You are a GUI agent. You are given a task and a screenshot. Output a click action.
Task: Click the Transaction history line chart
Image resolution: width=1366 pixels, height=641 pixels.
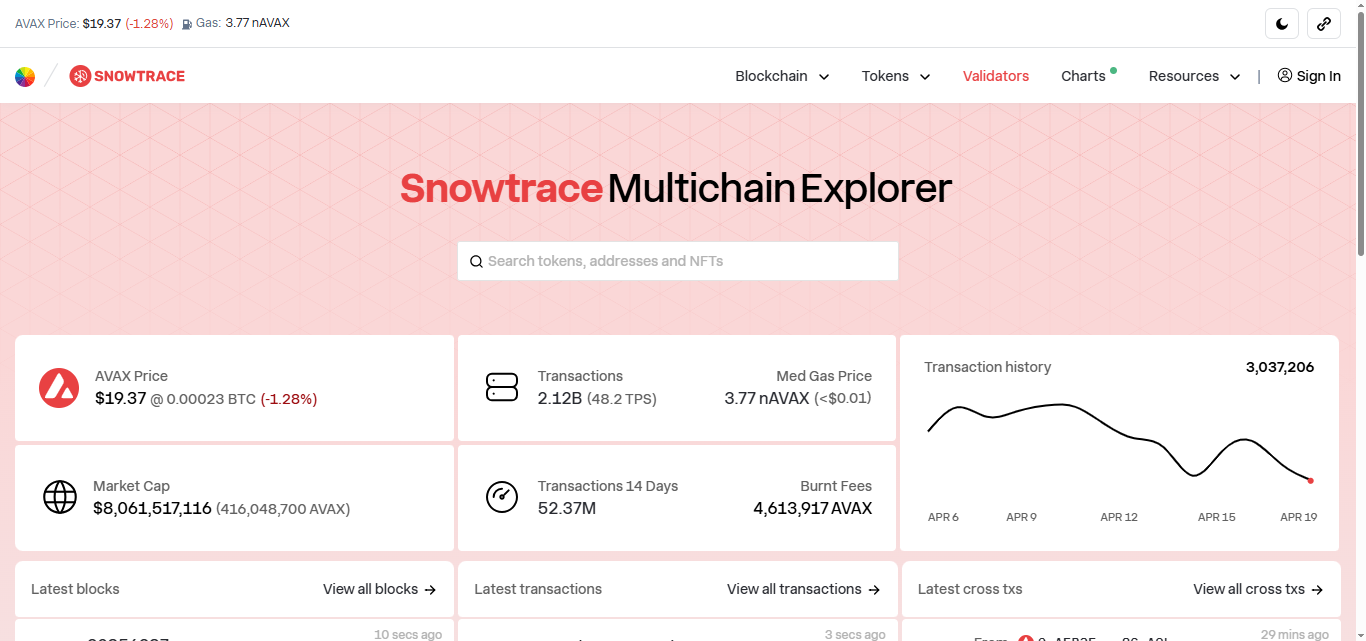pos(1119,441)
